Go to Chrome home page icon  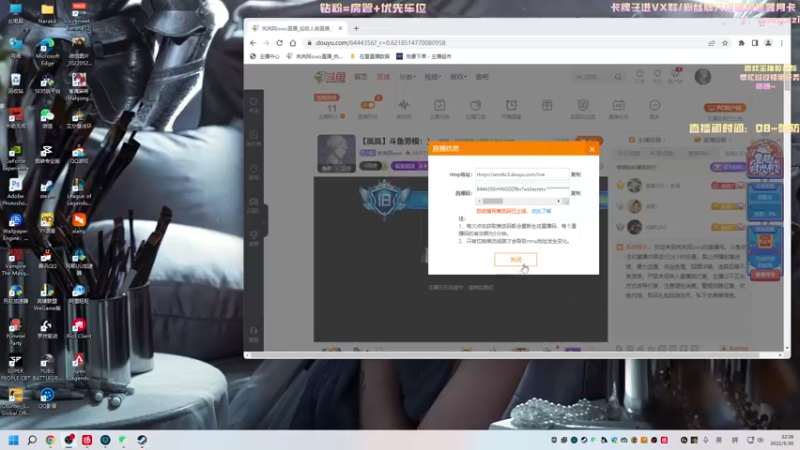point(293,43)
